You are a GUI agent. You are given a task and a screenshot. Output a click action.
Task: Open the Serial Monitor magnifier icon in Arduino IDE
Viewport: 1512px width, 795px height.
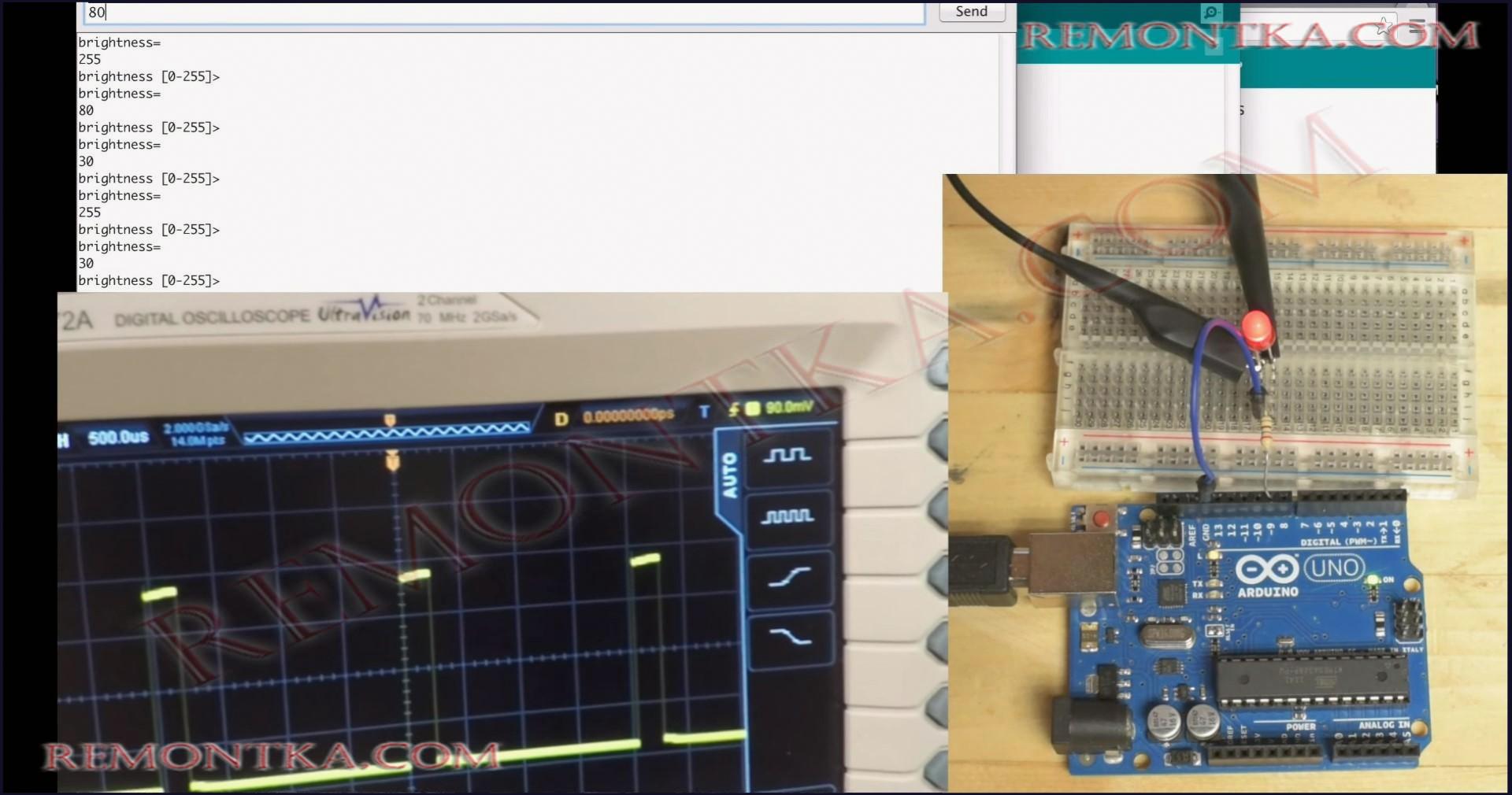[1211, 12]
